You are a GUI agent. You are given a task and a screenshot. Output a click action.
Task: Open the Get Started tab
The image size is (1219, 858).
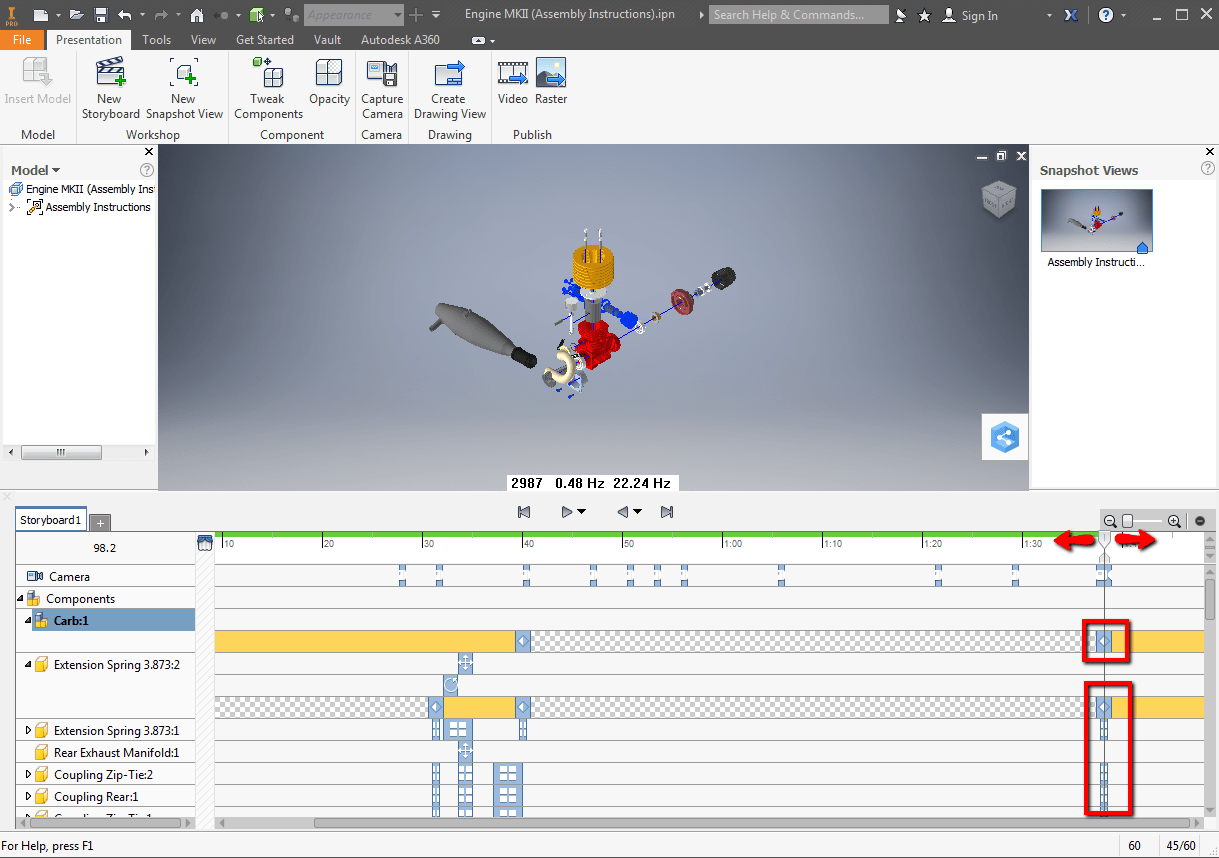pyautogui.click(x=264, y=39)
